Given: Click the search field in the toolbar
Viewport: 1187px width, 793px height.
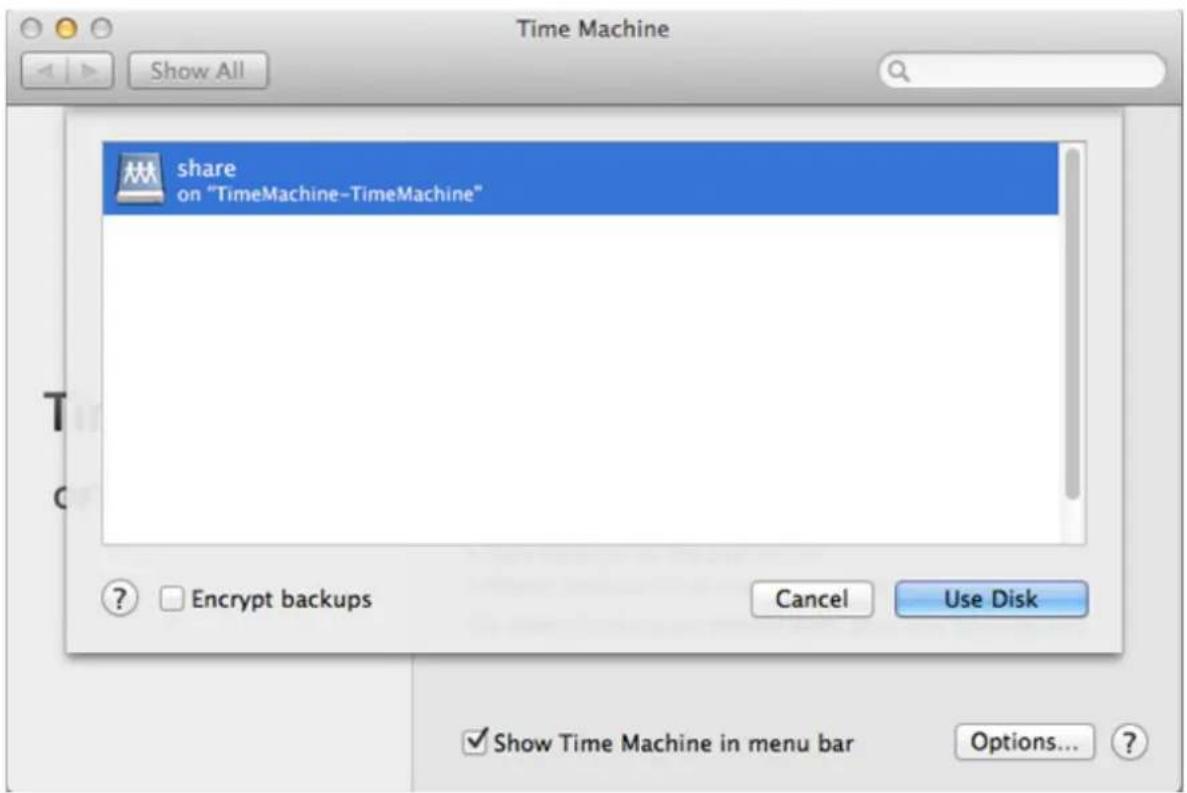Looking at the screenshot, I should [1022, 70].
